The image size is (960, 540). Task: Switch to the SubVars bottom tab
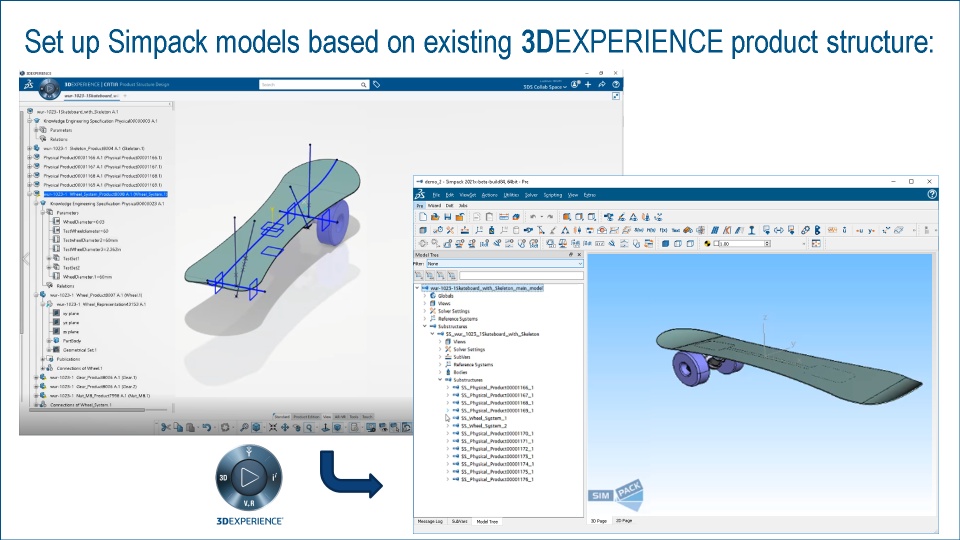[459, 522]
